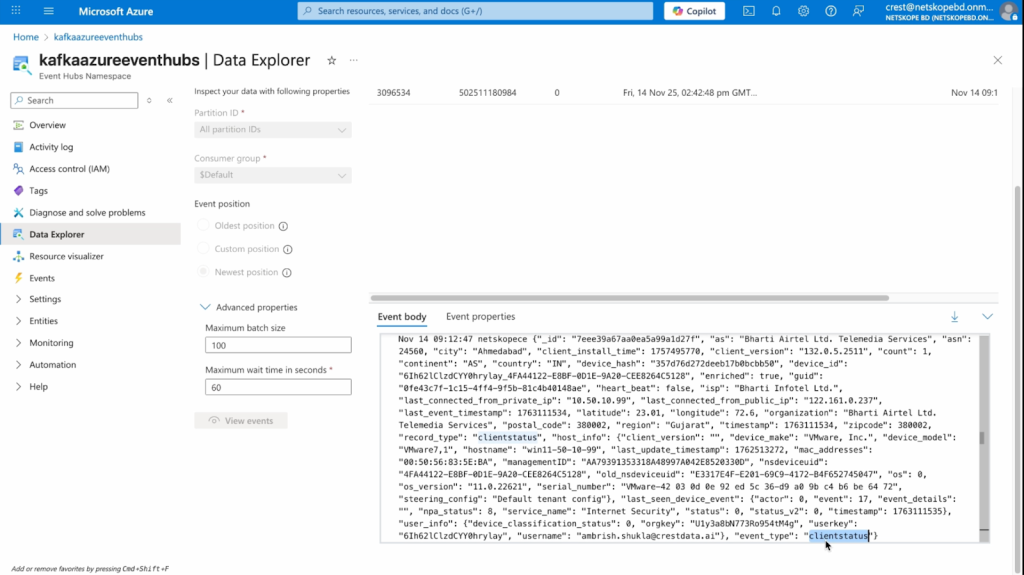Select Custom position radio button
This screenshot has width=1024, height=575.
203,248
